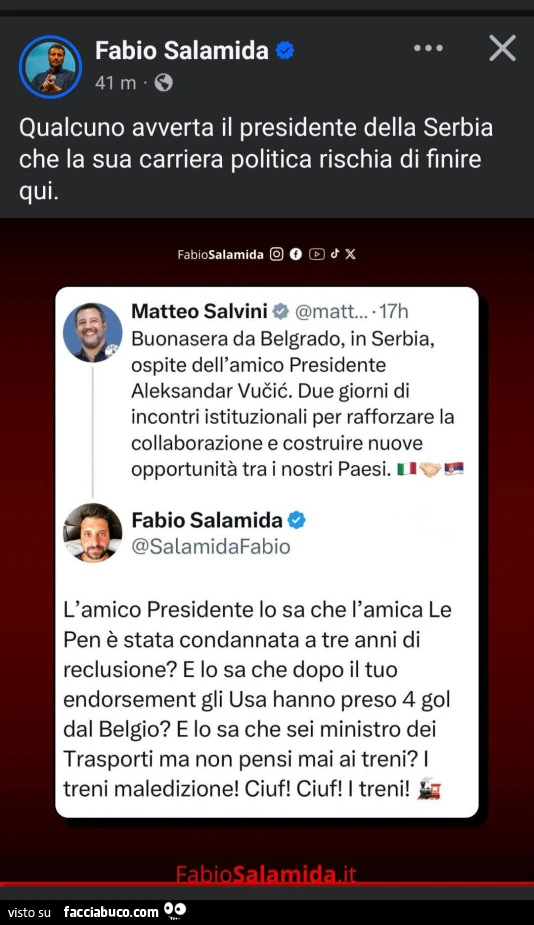Click the blue verified badge beside the header name
534x925 pixels.
coord(285,51)
